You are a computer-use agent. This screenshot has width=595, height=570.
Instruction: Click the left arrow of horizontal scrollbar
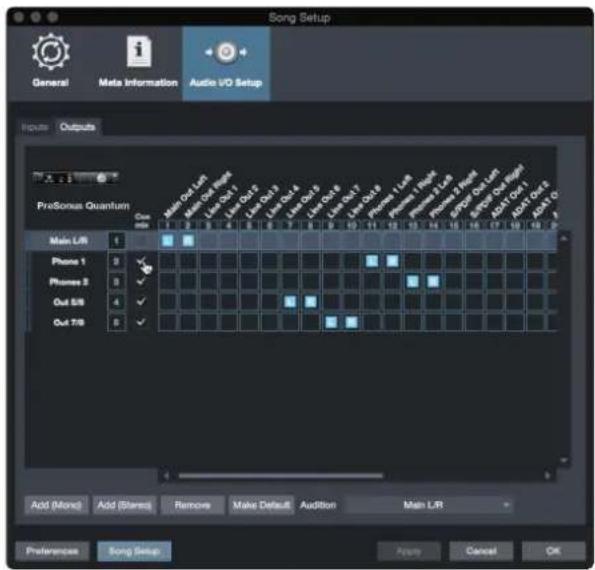point(166,476)
